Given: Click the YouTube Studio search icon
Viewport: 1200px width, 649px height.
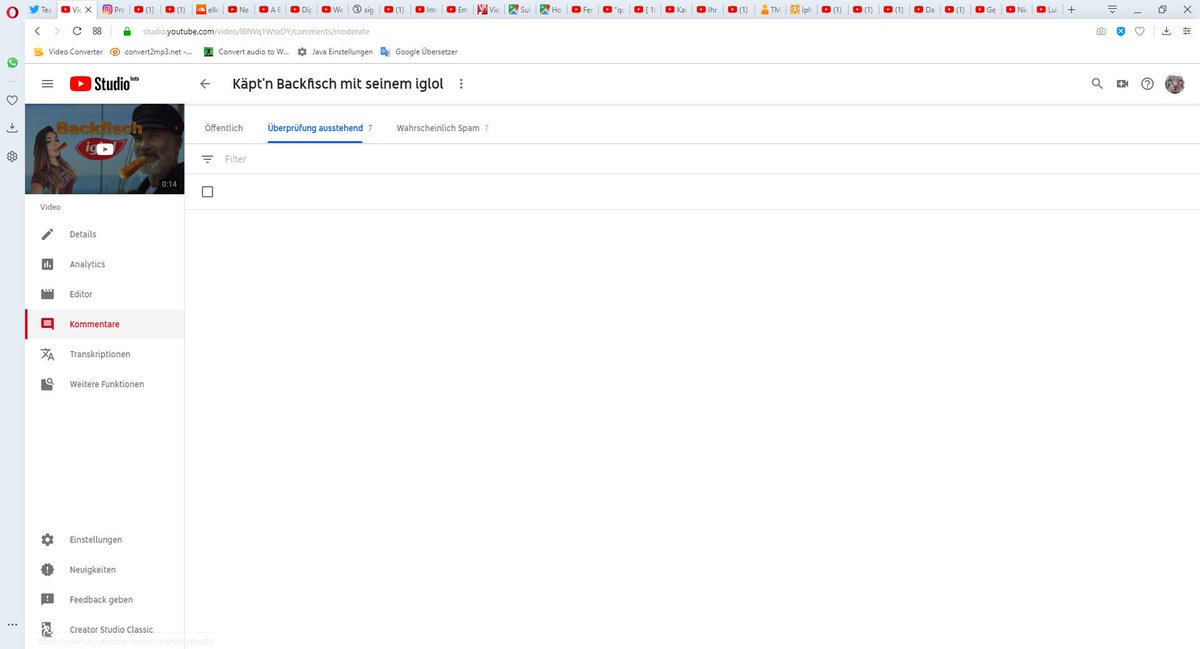Looking at the screenshot, I should [x=1097, y=84].
